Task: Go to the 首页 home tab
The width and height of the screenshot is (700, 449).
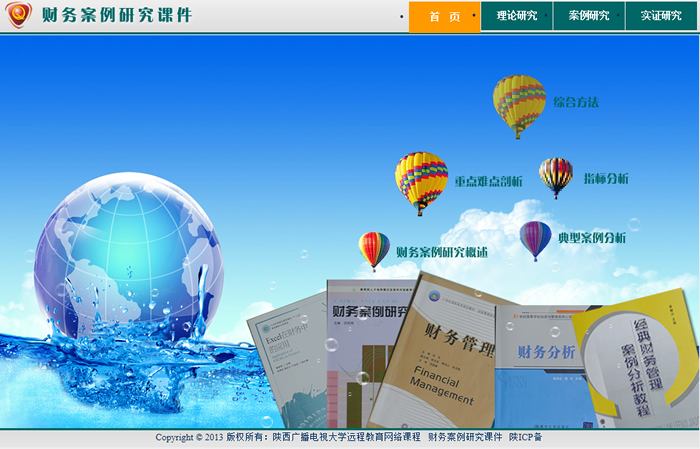Action: click(x=444, y=16)
